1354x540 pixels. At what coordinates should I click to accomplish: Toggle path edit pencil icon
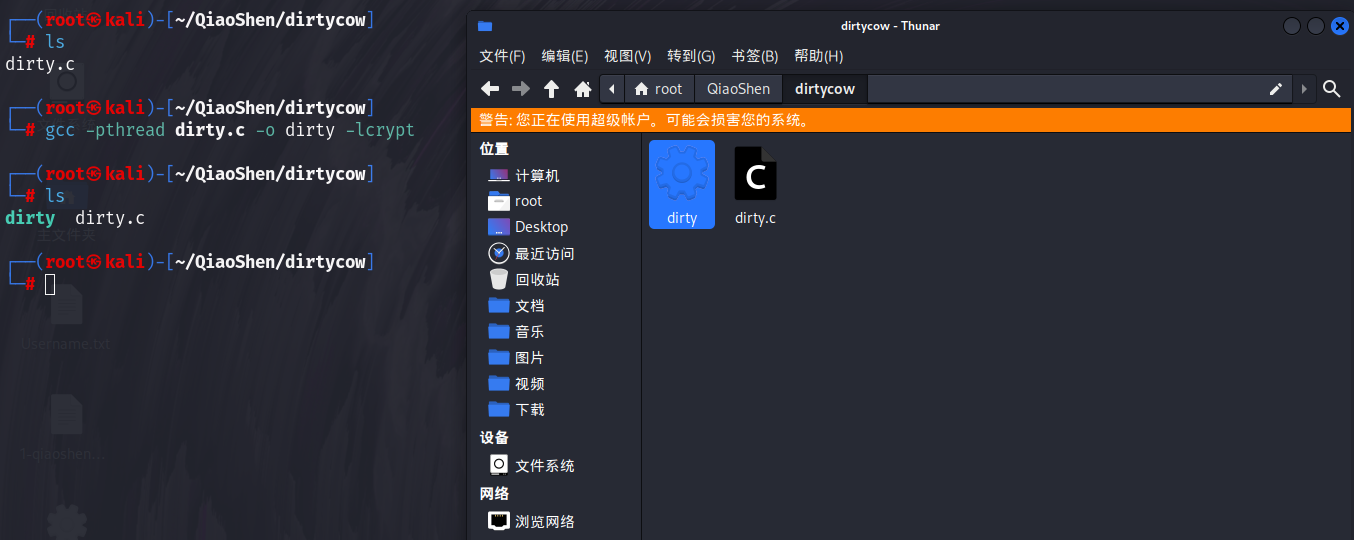(1275, 89)
